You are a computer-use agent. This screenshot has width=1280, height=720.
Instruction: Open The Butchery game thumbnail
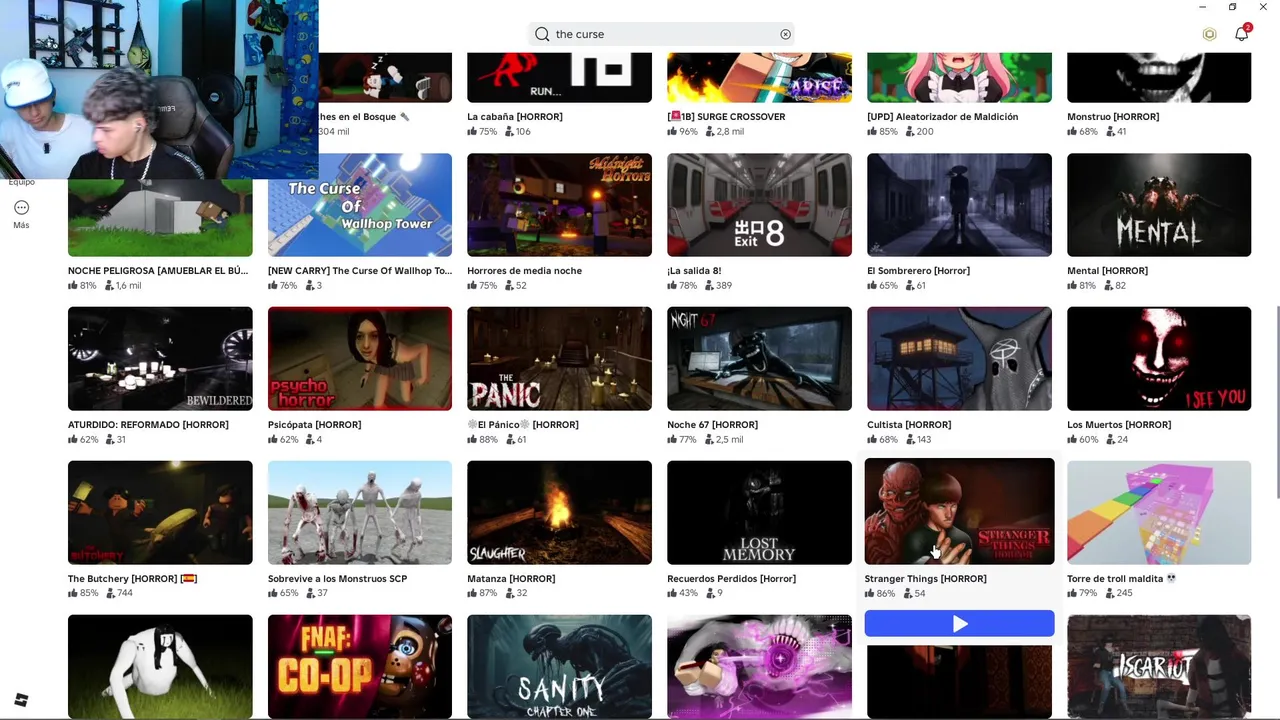pos(160,513)
